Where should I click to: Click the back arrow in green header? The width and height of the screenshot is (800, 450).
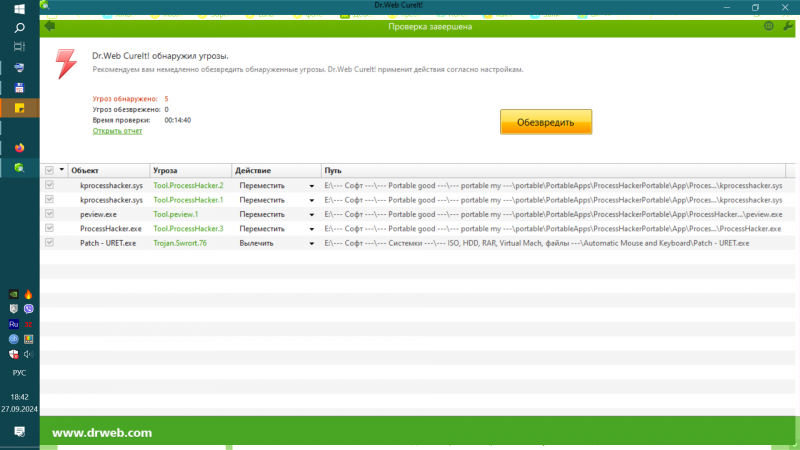49,26
